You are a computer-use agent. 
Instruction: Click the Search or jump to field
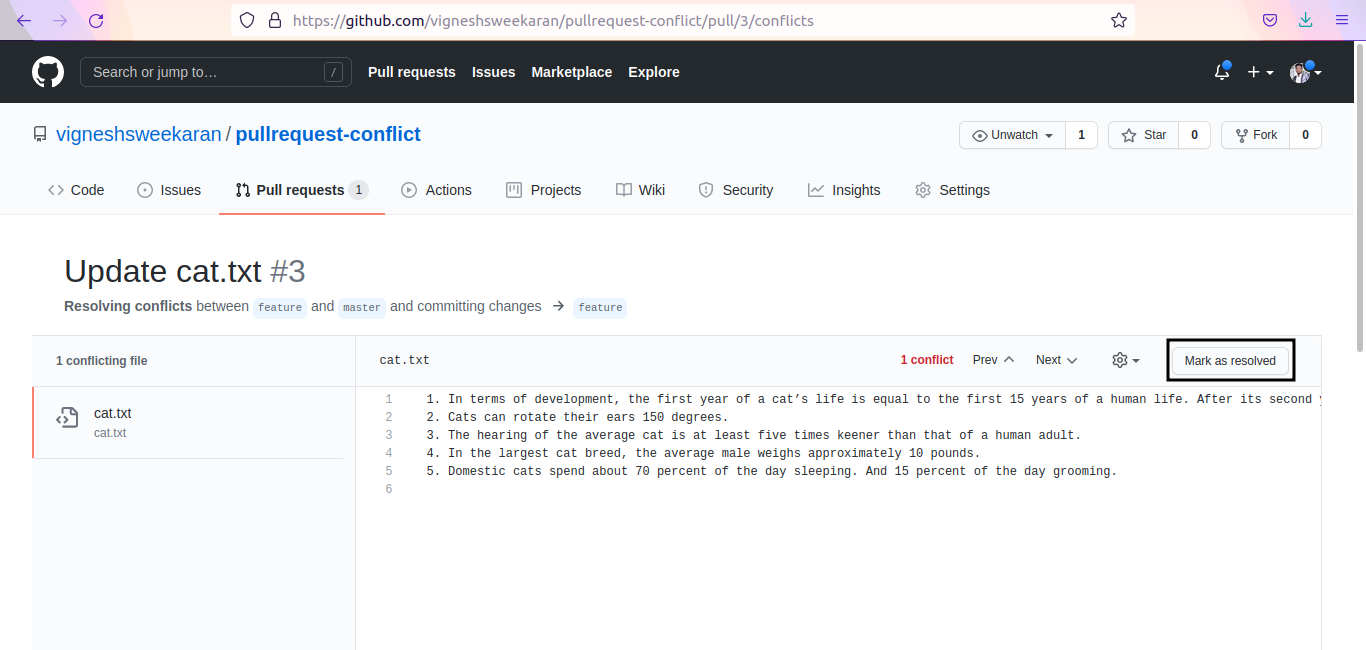(x=215, y=71)
